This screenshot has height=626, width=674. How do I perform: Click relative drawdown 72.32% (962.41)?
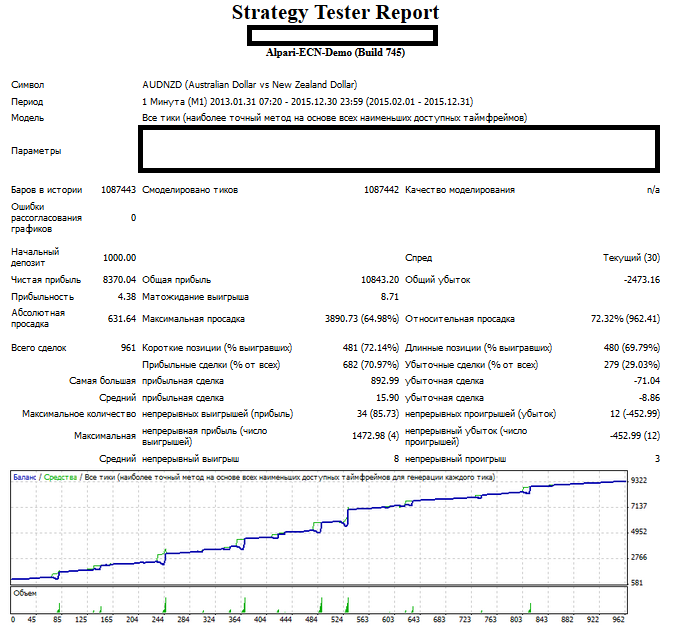pos(625,319)
